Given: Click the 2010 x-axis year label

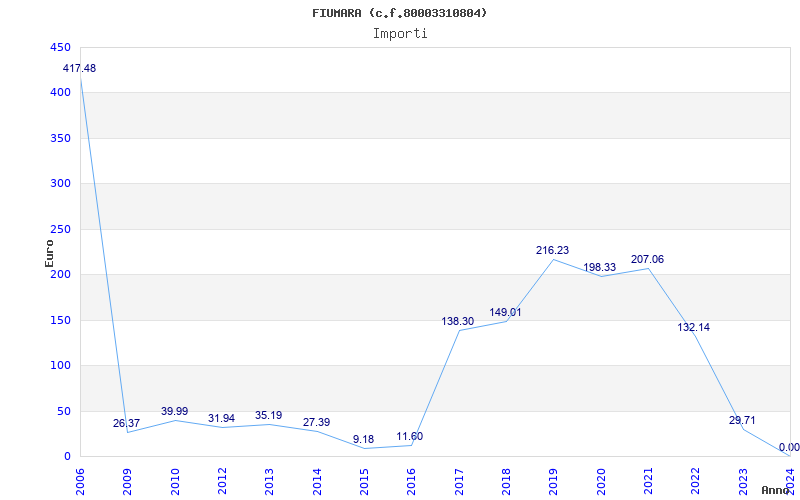Looking at the screenshot, I should 175,481.
